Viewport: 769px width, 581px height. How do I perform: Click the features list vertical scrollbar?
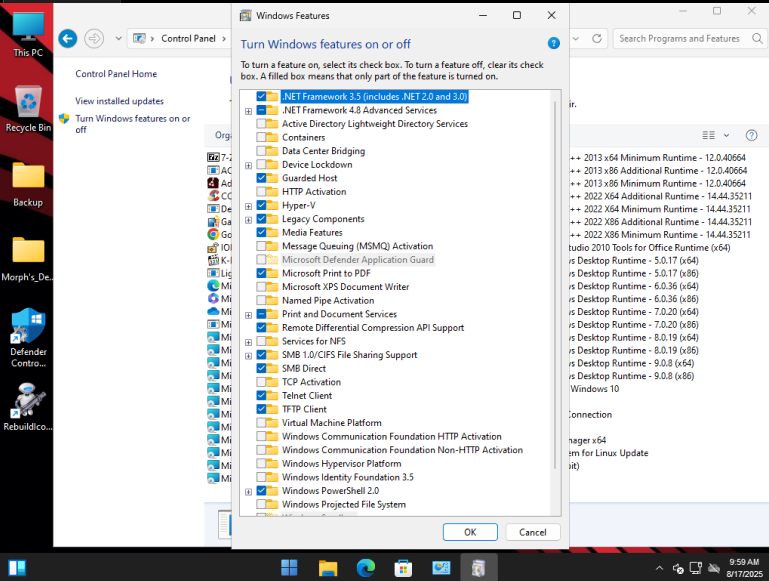click(x=555, y=284)
